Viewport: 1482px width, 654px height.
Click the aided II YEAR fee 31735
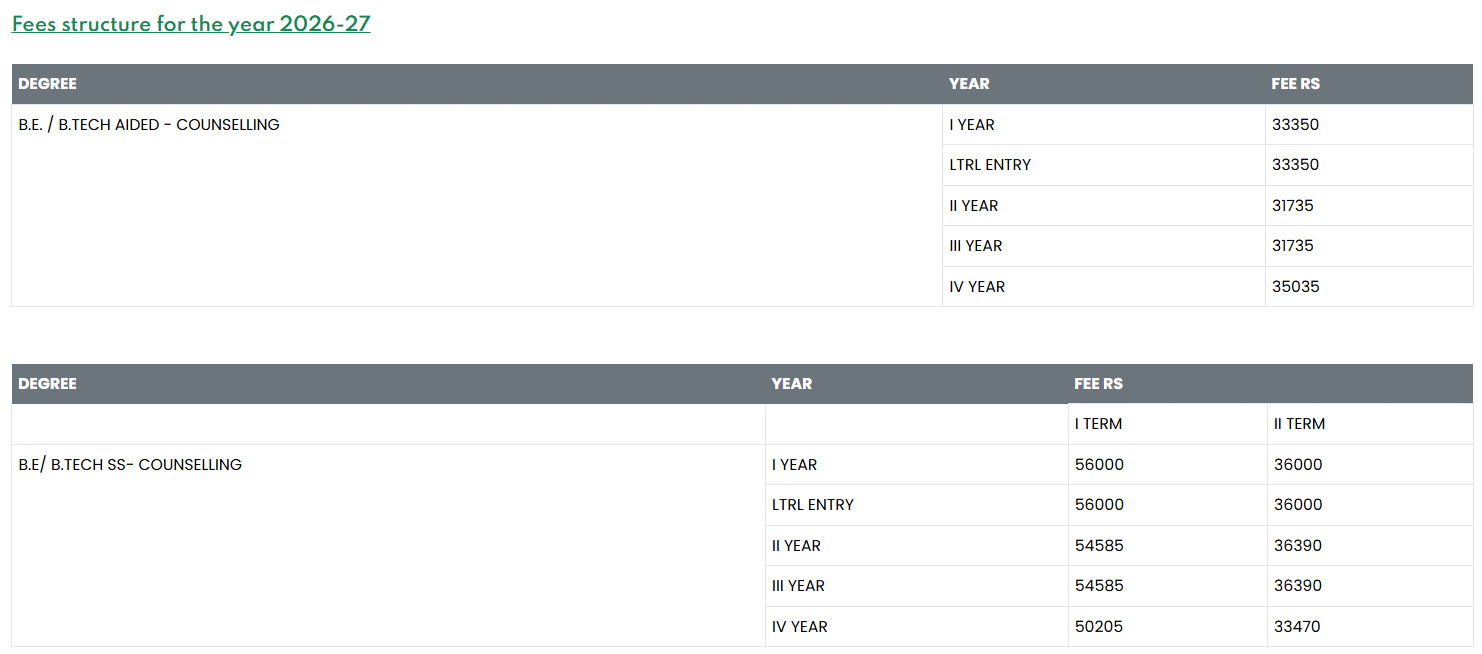(1292, 206)
